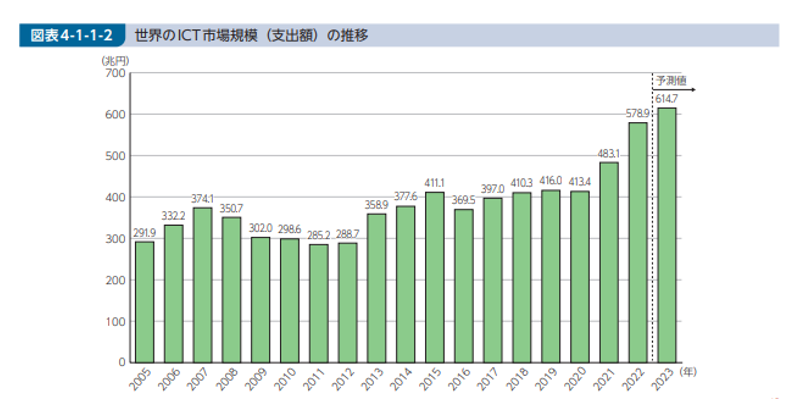This screenshot has height=412, width=798.
Task: Click the value label 614.7
Action: click(x=666, y=99)
